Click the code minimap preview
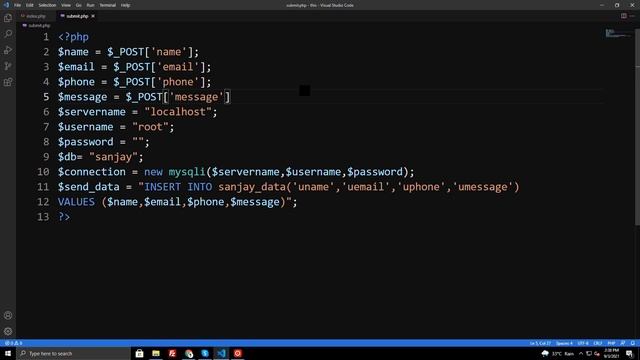The height and width of the screenshot is (360, 640). (x=618, y=34)
